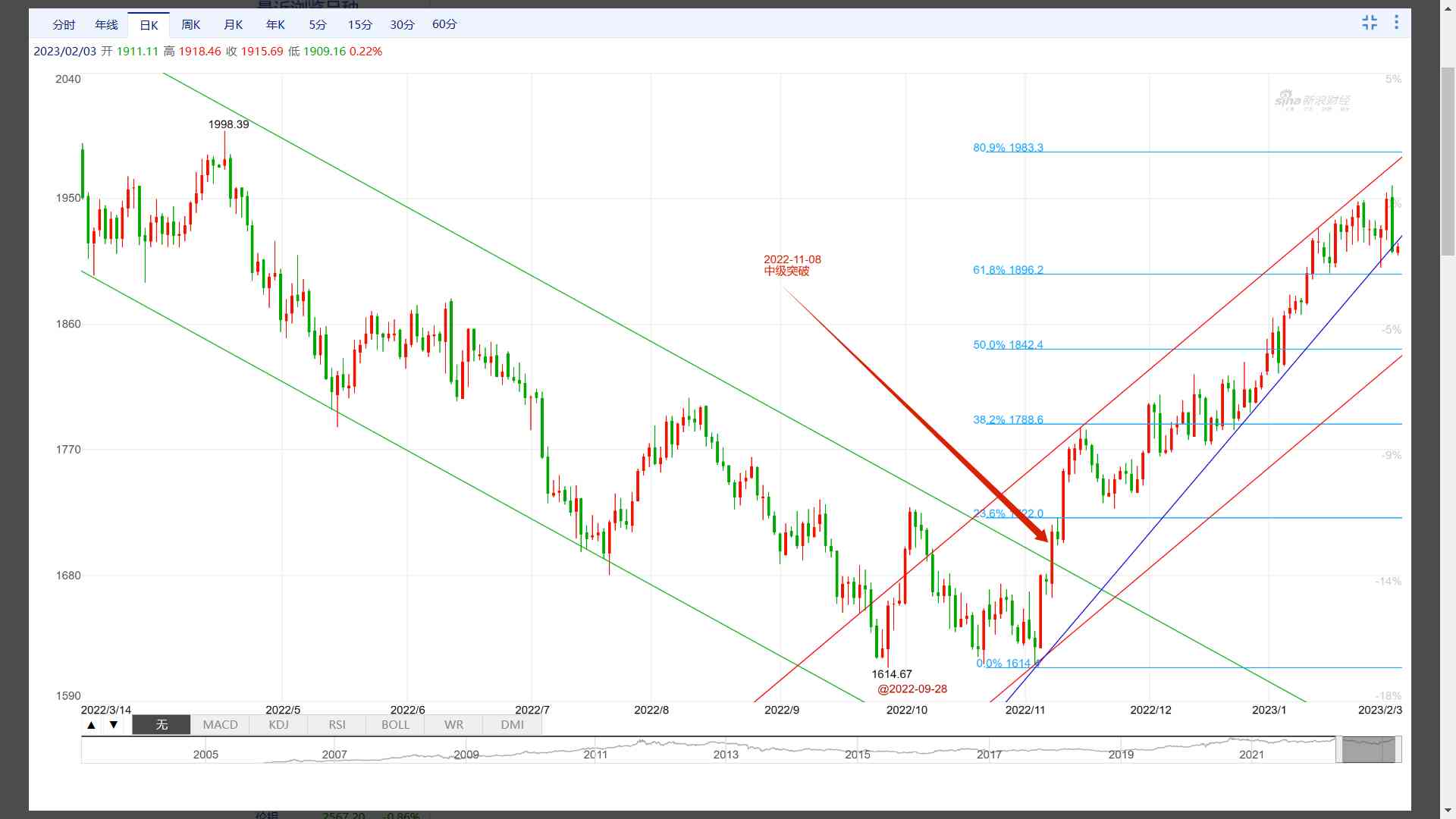Choose the 15分 interval tab
Viewport: 1456px width, 819px height.
tap(360, 25)
